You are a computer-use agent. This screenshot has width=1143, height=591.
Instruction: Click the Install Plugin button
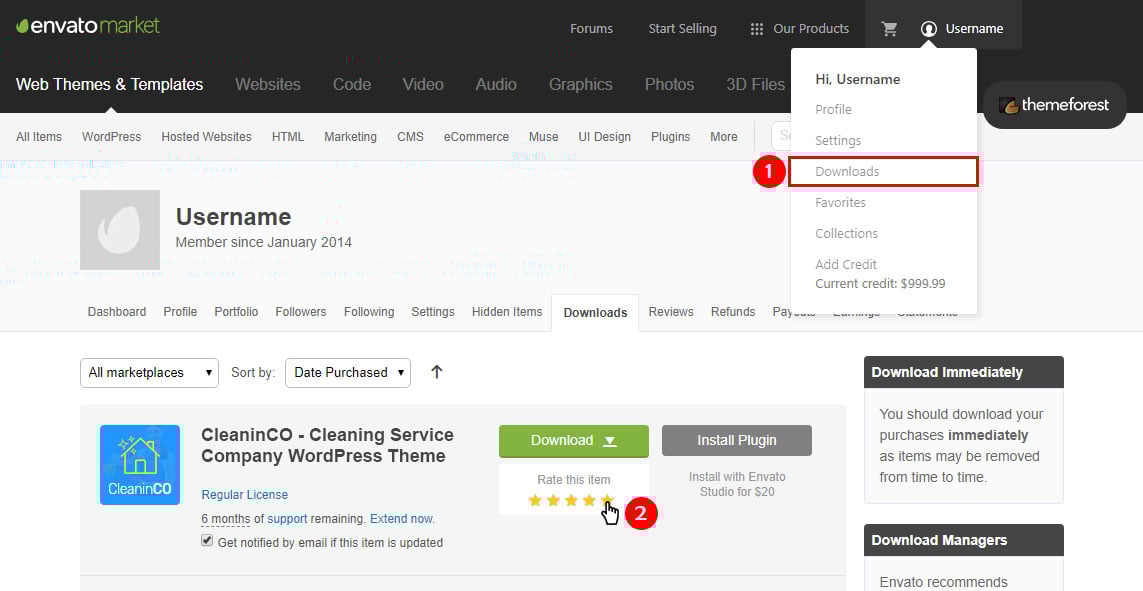coord(736,440)
